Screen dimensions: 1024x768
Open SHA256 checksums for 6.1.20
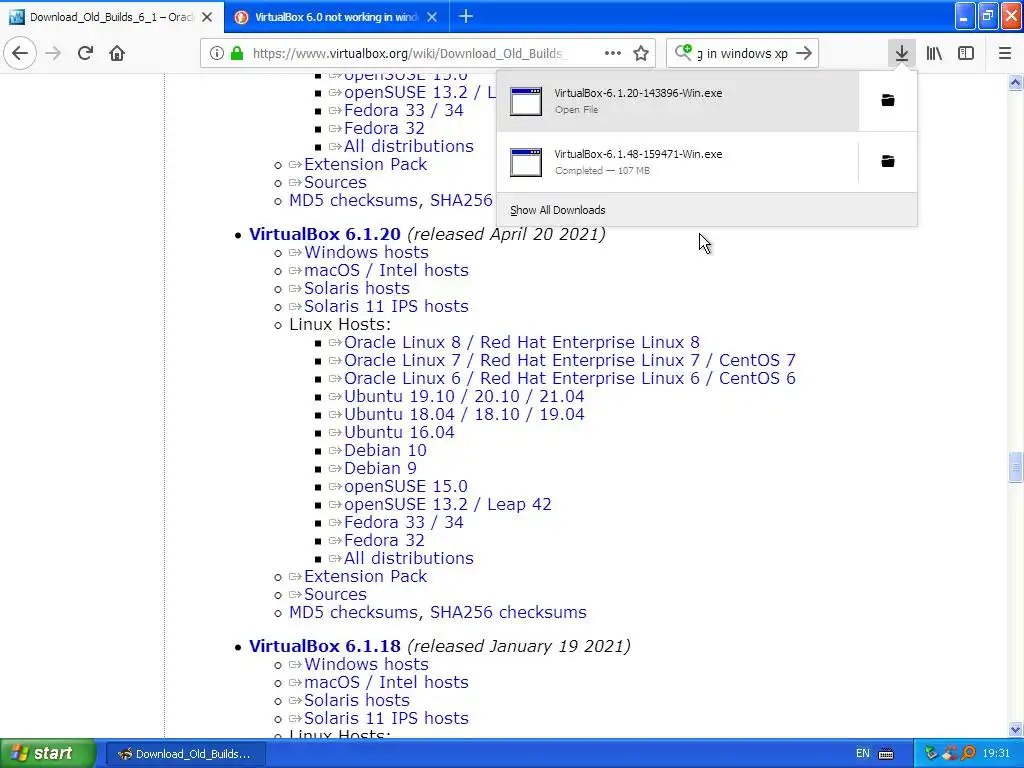pos(508,613)
